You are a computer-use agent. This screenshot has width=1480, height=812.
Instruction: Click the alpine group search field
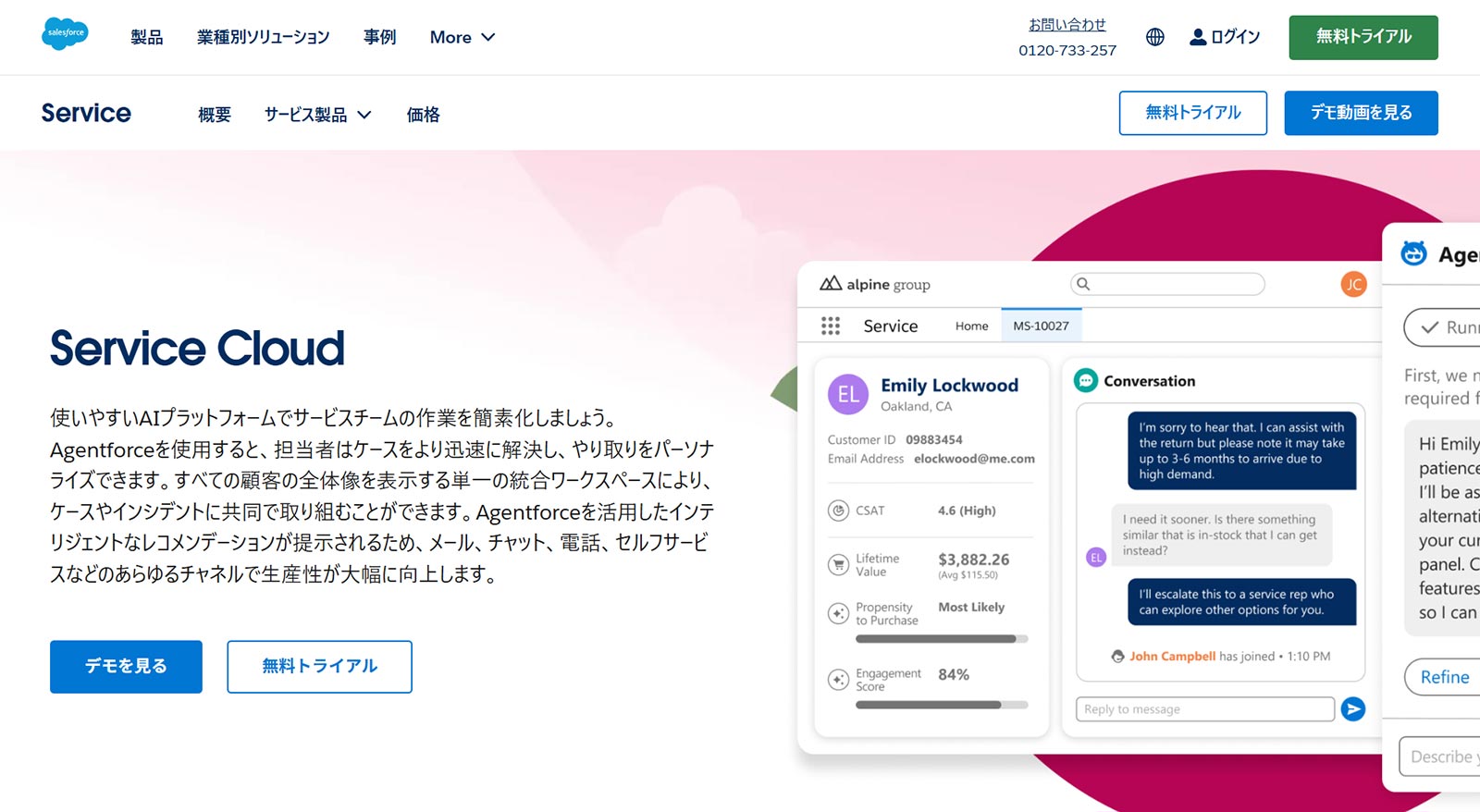click(1167, 284)
